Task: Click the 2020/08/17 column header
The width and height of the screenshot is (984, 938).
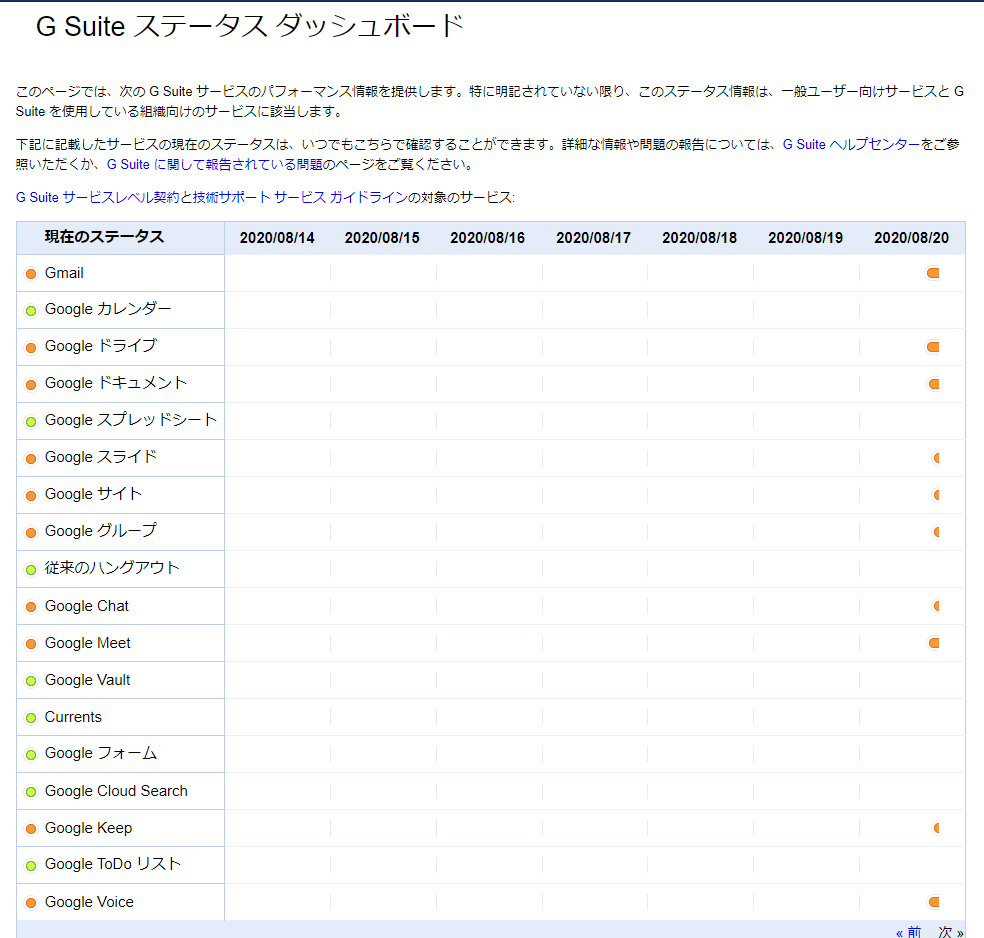Action: click(x=593, y=238)
